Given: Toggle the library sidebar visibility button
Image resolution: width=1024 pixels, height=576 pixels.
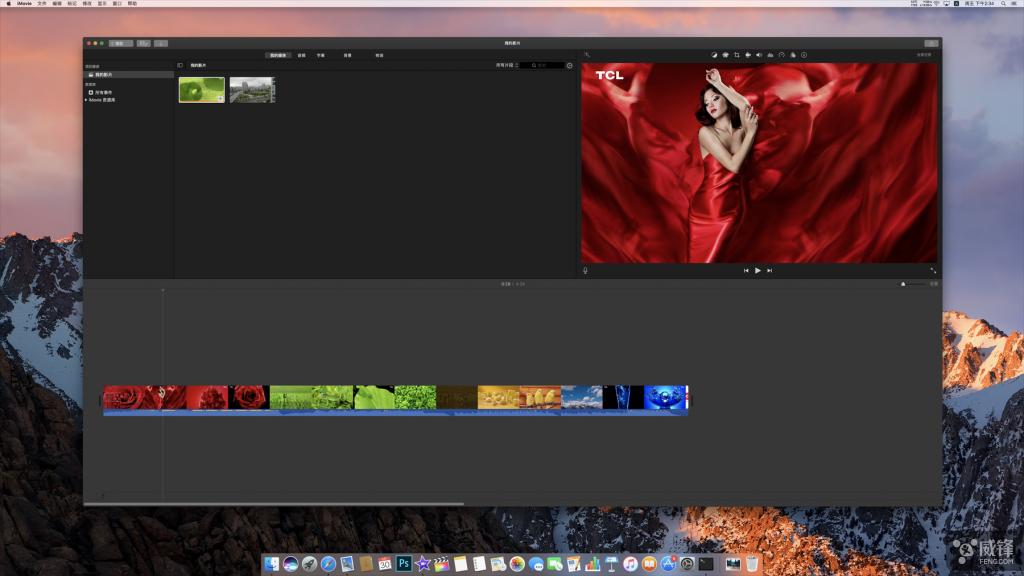Looking at the screenshot, I should click(x=180, y=65).
